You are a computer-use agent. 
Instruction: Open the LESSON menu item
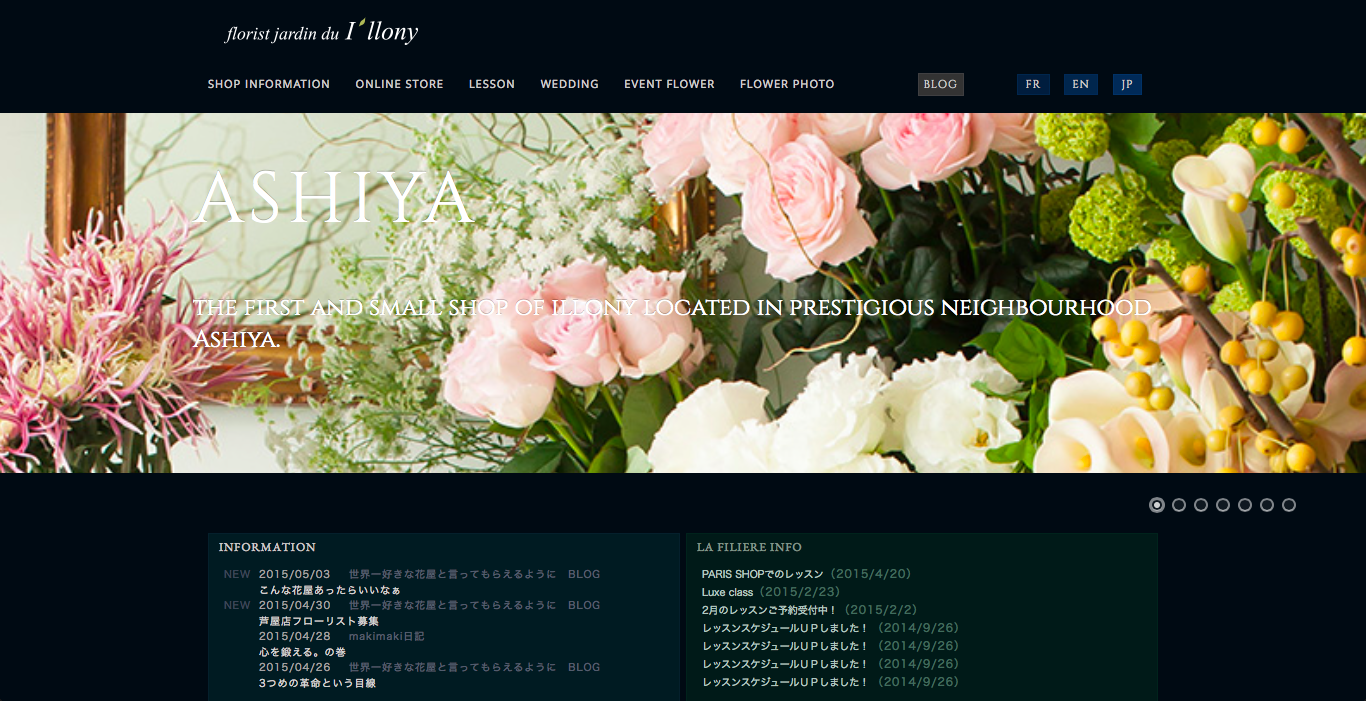click(492, 84)
